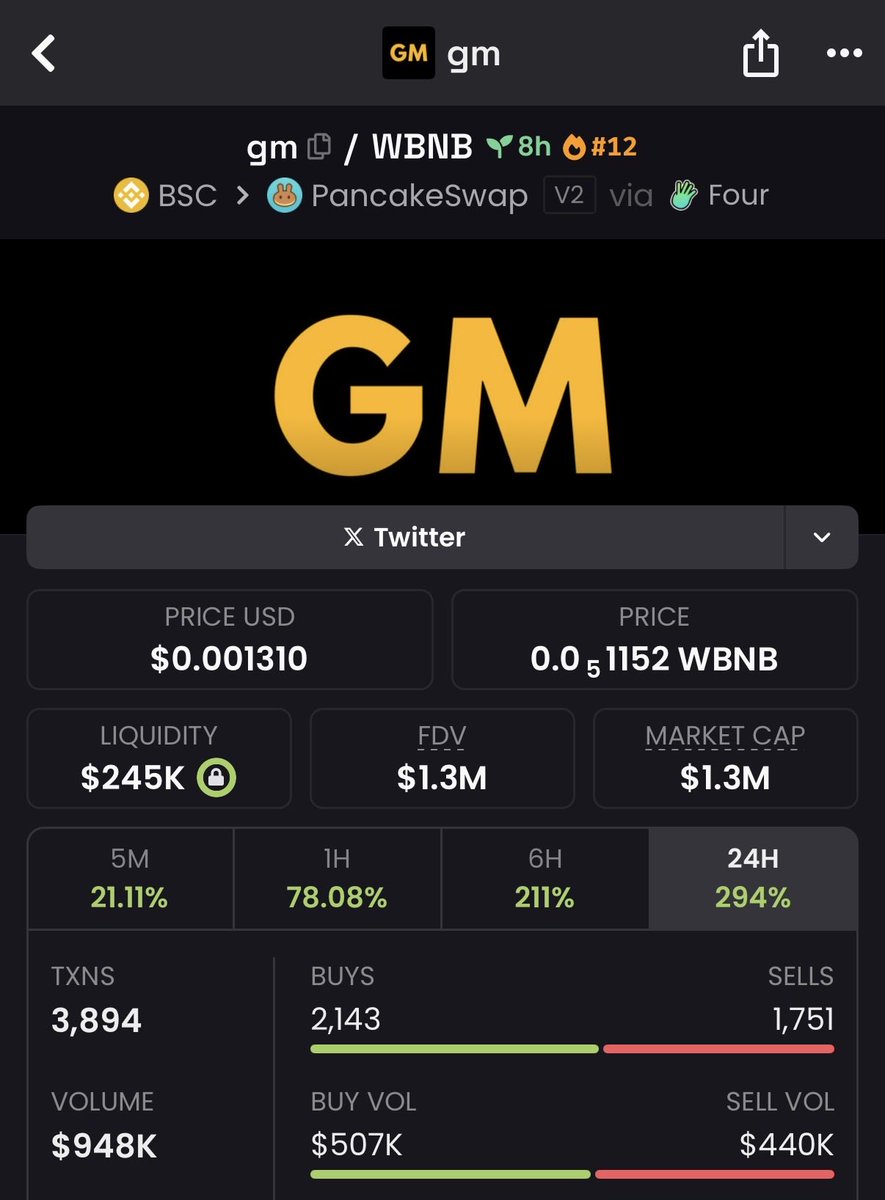885x1200 pixels.
Task: Select the 24H timeframe tab
Action: (753, 879)
